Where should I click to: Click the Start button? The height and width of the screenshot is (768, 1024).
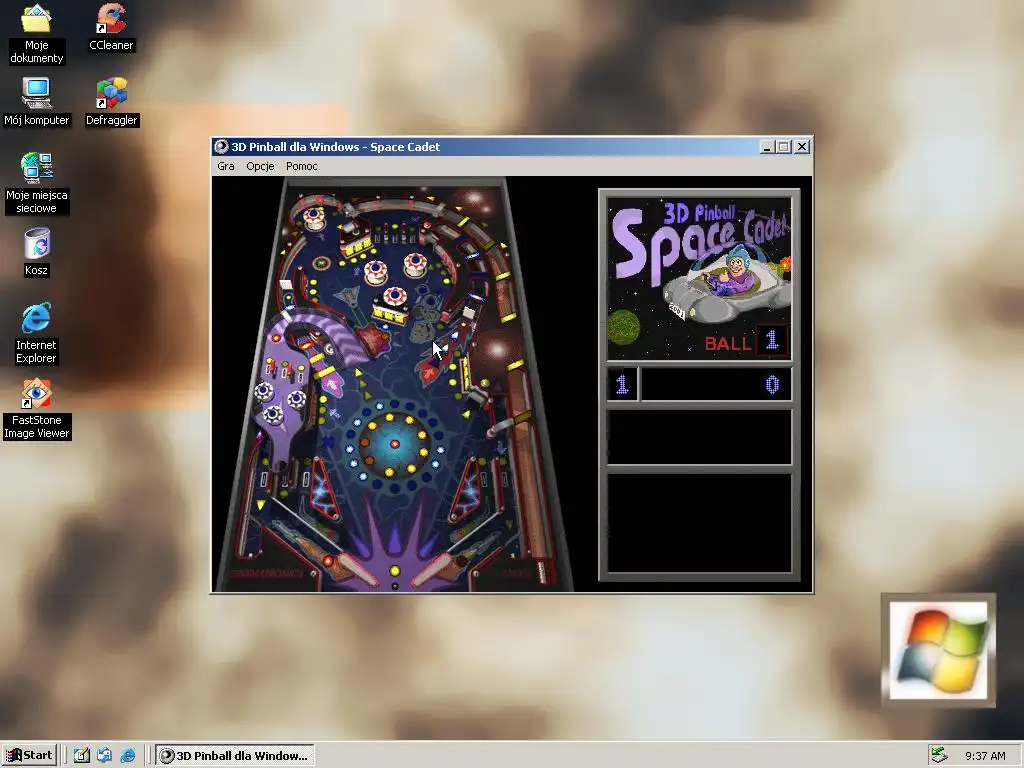pos(29,756)
